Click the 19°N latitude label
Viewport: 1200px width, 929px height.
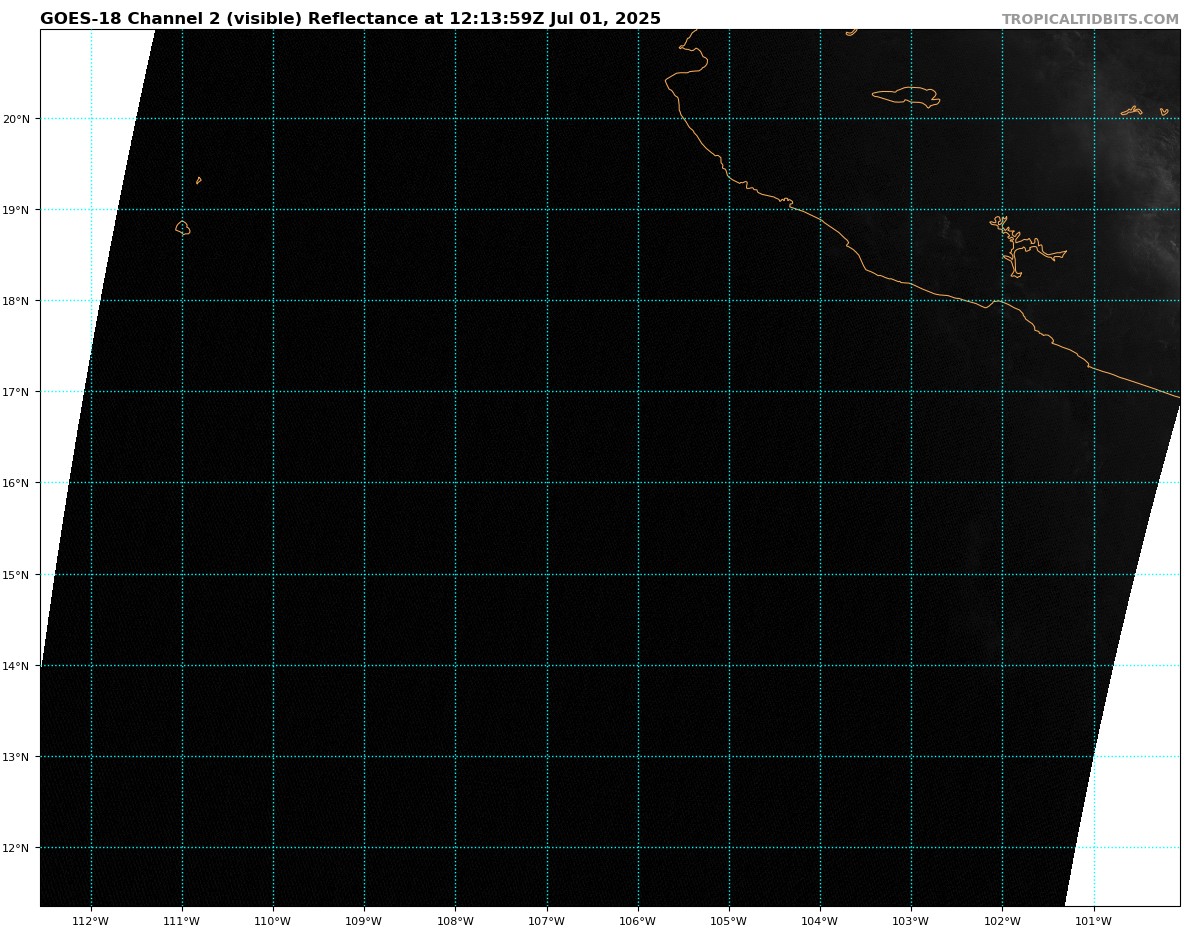click(x=16, y=210)
